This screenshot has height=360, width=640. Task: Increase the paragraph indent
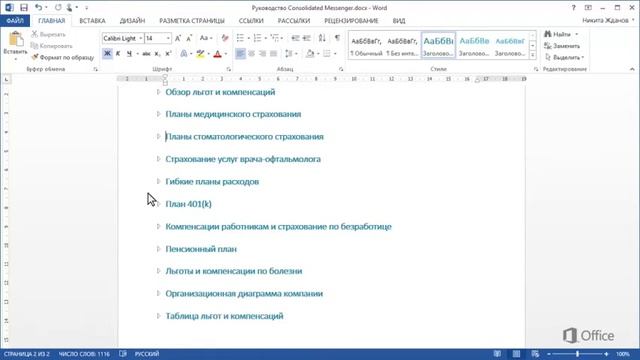tap(307, 38)
